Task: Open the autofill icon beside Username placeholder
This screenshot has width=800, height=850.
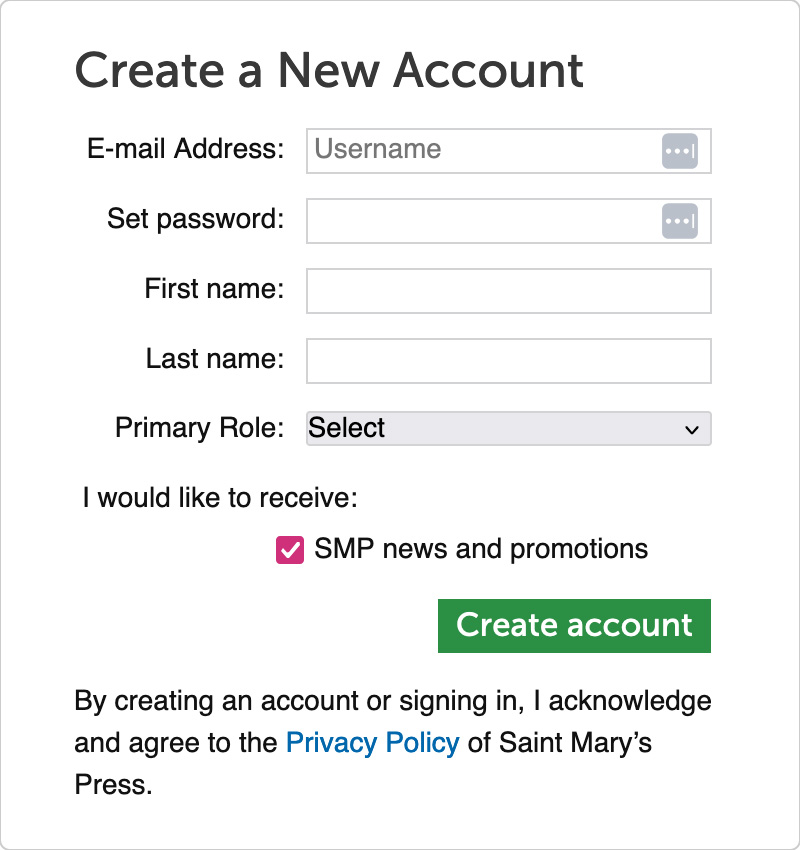Action: [680, 150]
